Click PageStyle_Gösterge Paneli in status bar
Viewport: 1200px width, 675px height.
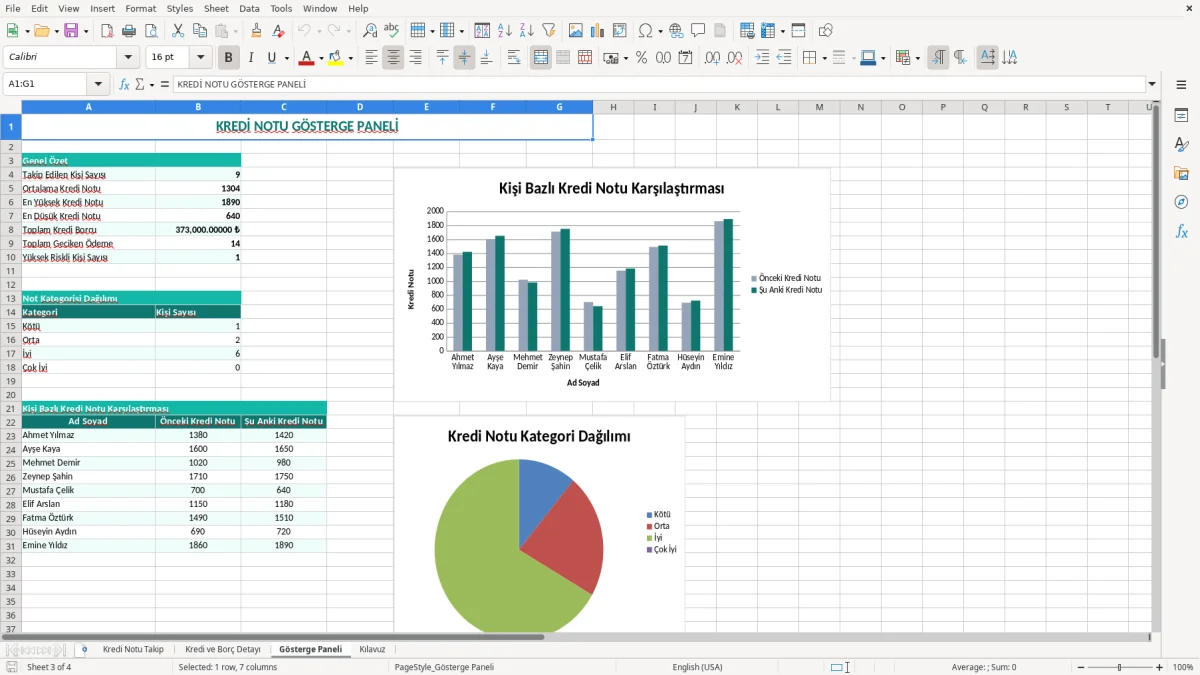[444, 667]
